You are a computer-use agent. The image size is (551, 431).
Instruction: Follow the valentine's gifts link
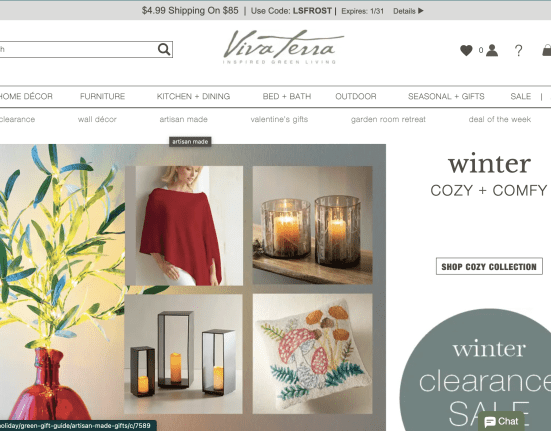[x=279, y=119]
